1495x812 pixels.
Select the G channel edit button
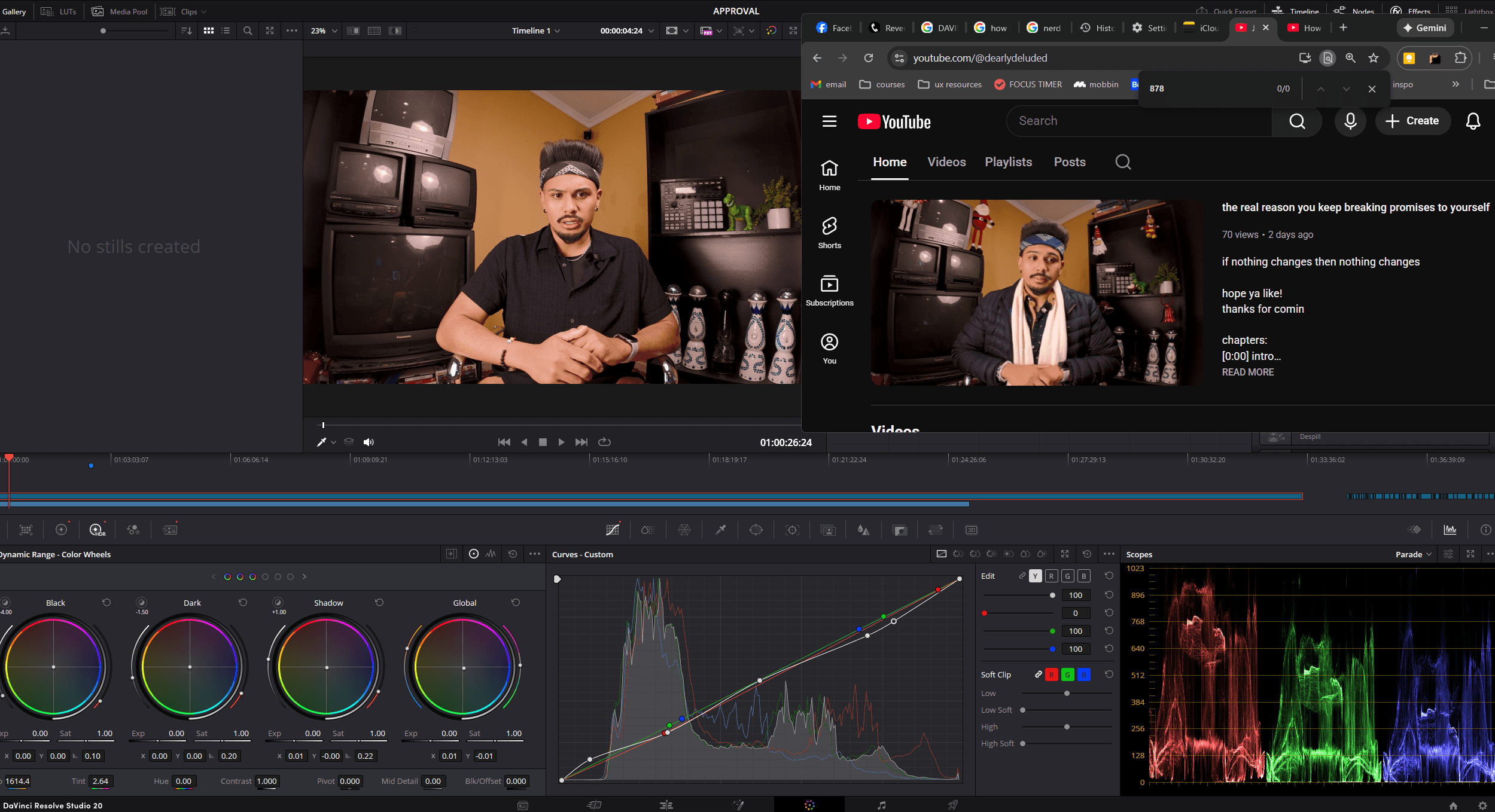click(x=1067, y=576)
